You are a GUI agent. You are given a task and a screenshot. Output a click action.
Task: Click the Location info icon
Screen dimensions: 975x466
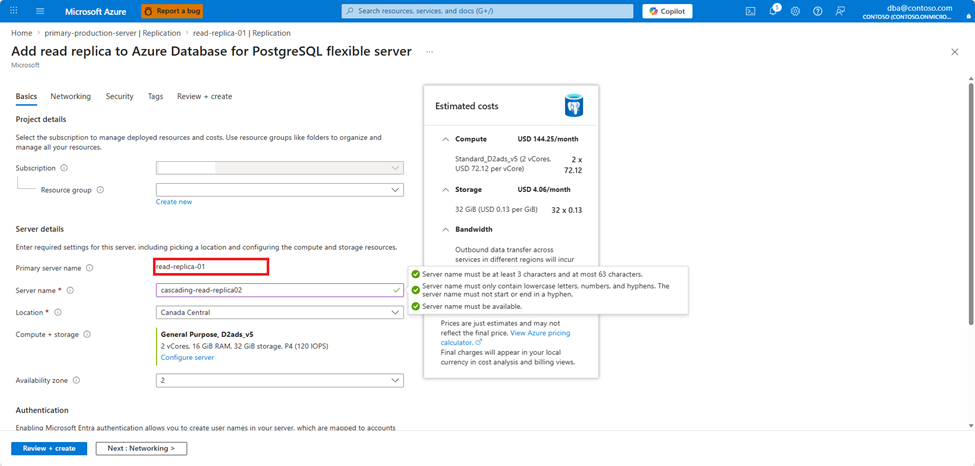(58, 312)
